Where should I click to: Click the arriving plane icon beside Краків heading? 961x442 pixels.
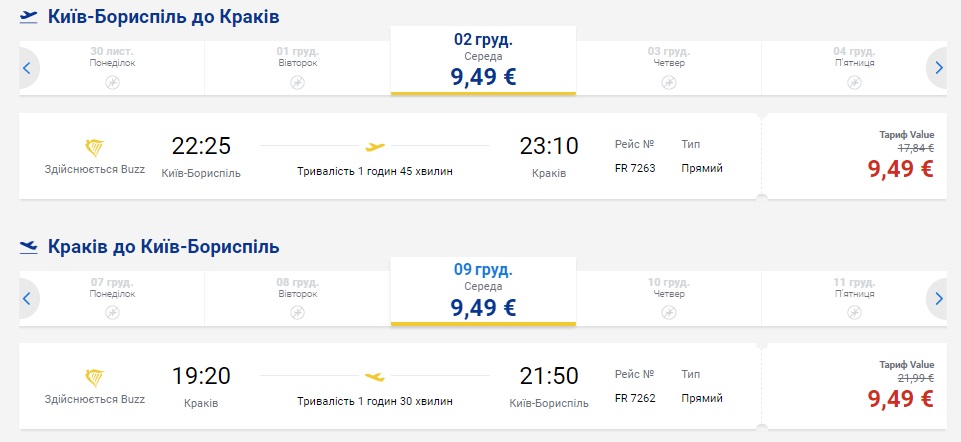(29, 246)
